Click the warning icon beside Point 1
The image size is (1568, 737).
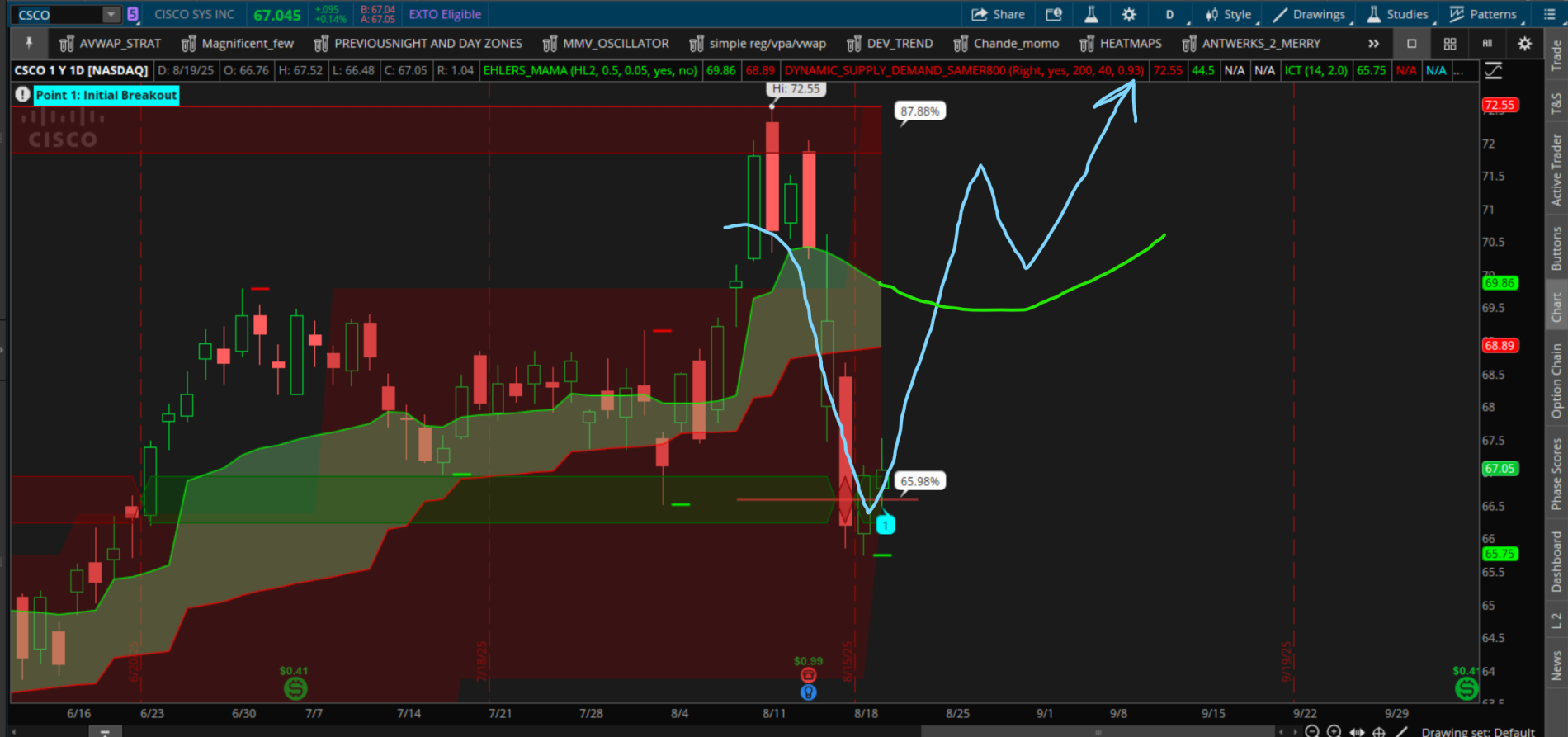(23, 95)
